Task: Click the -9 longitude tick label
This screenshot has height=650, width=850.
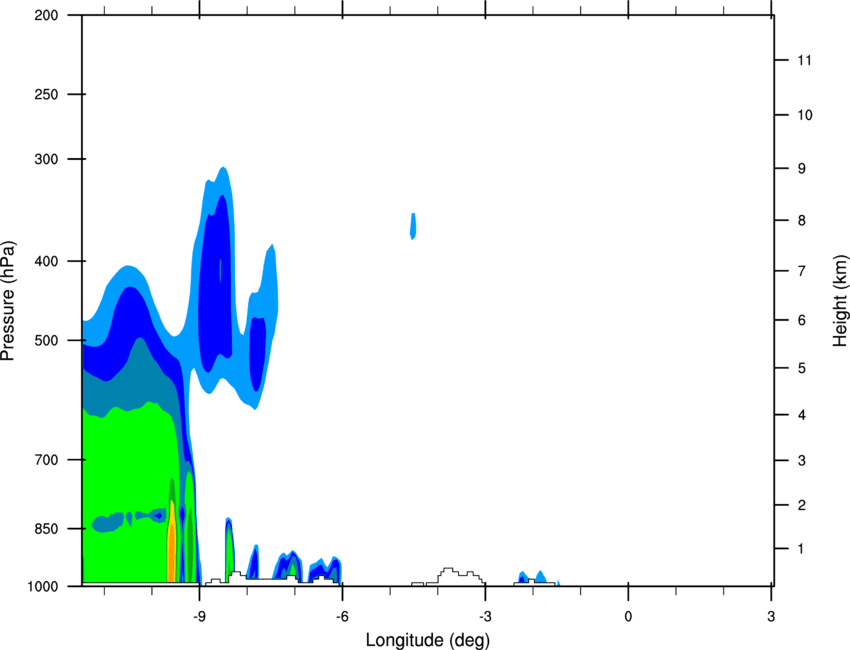Action: (199, 616)
